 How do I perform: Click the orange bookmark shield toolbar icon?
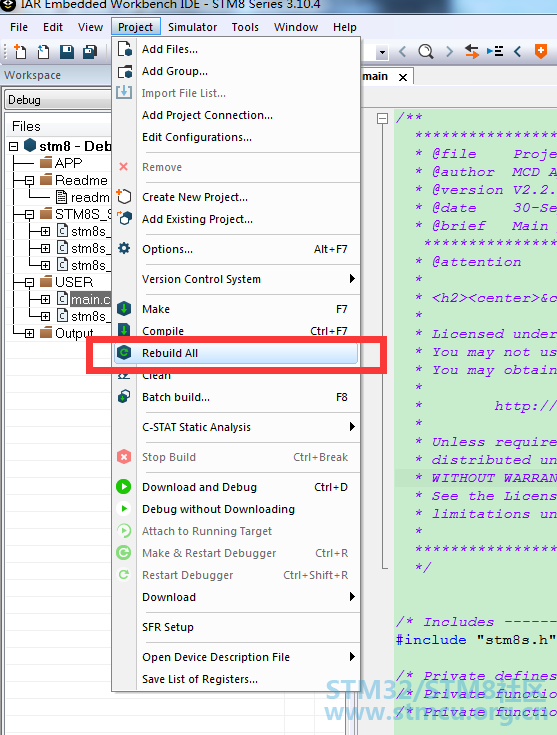(541, 51)
